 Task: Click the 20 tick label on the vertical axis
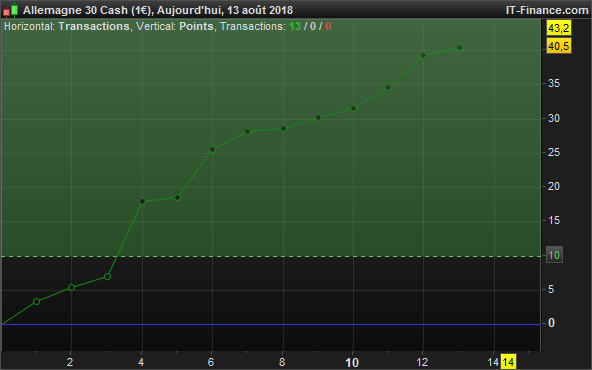coord(554,186)
